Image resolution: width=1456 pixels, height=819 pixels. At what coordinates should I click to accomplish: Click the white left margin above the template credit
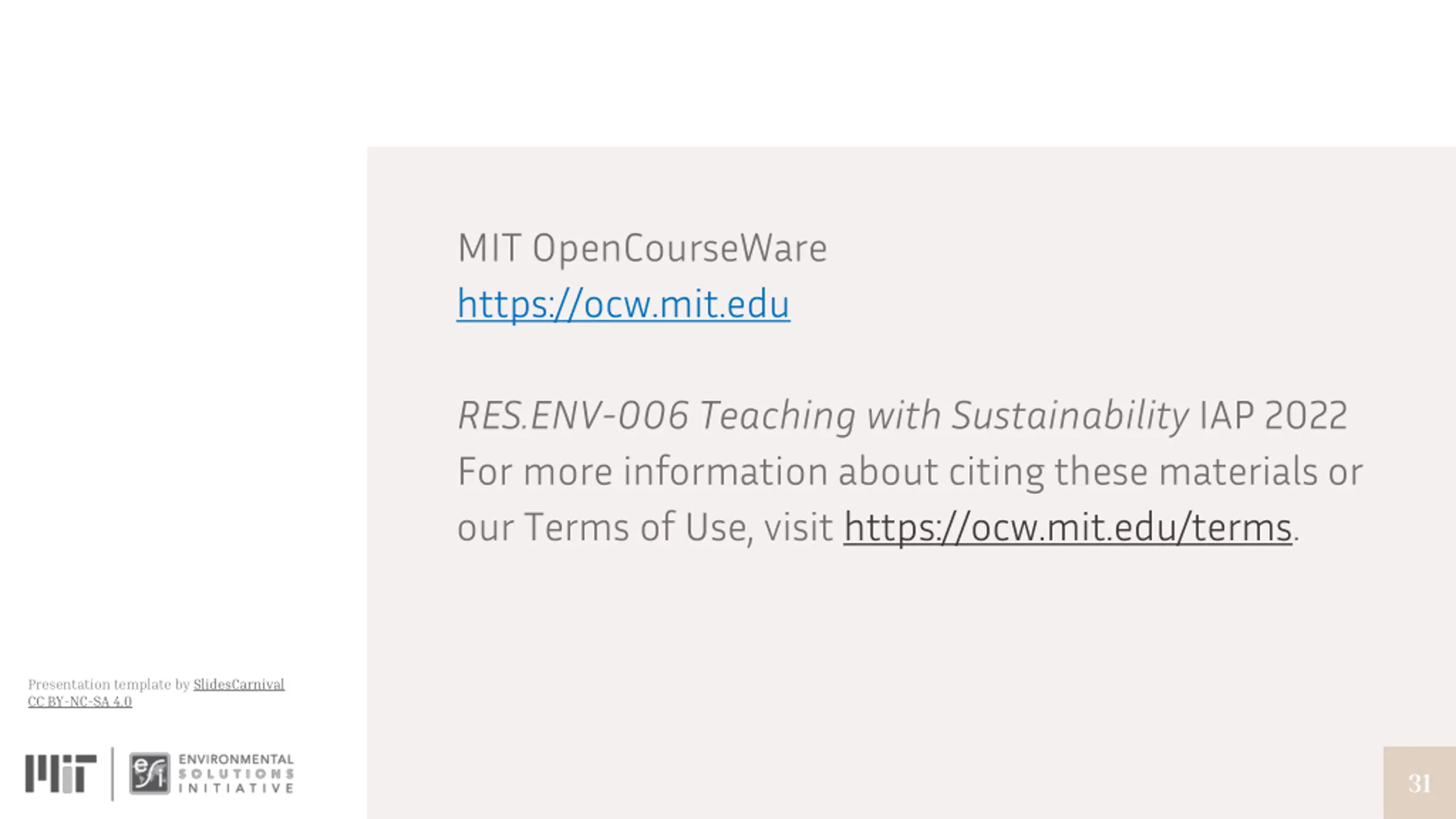point(182,398)
